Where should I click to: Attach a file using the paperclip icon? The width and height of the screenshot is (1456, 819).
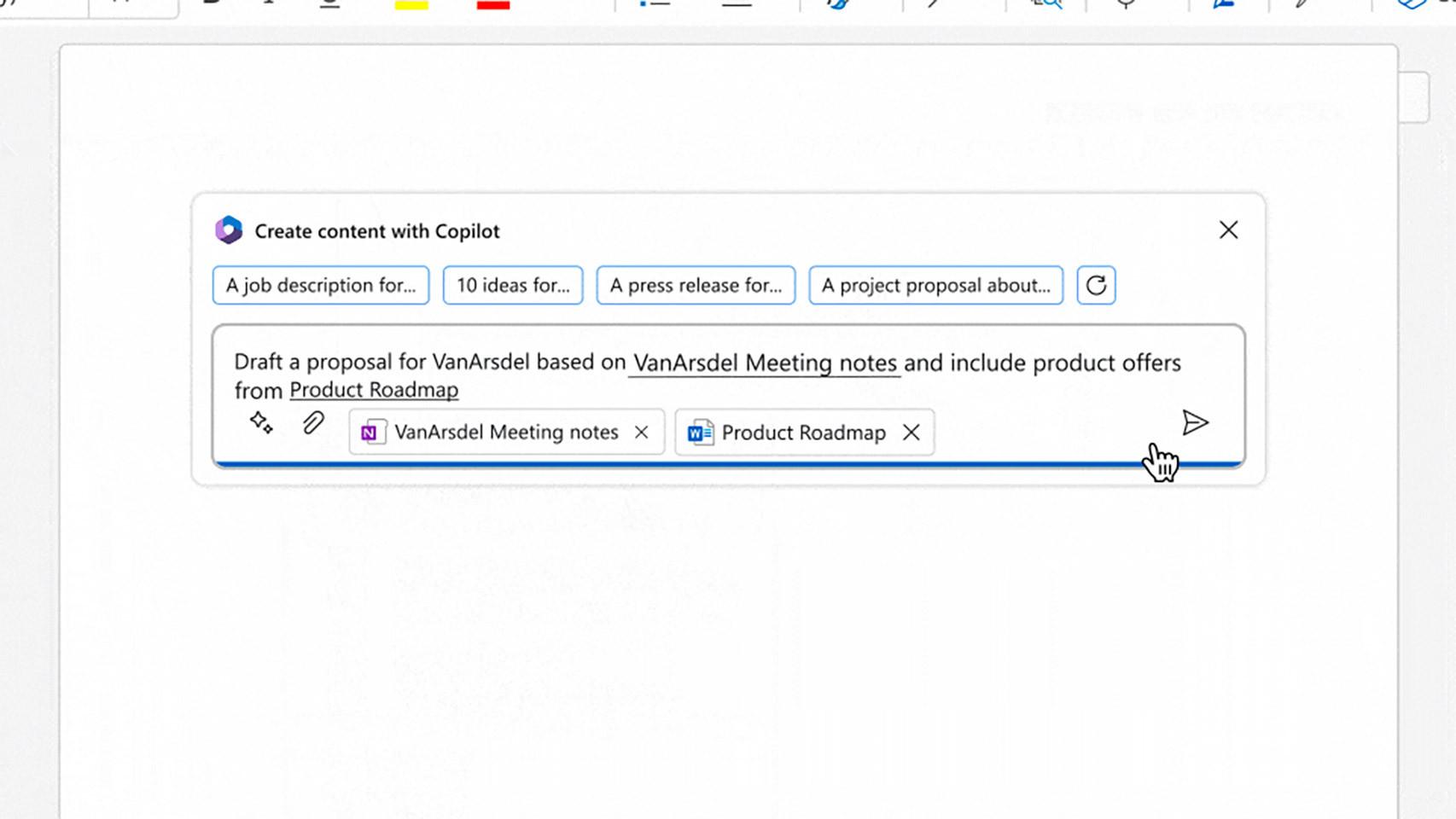pyautogui.click(x=313, y=422)
